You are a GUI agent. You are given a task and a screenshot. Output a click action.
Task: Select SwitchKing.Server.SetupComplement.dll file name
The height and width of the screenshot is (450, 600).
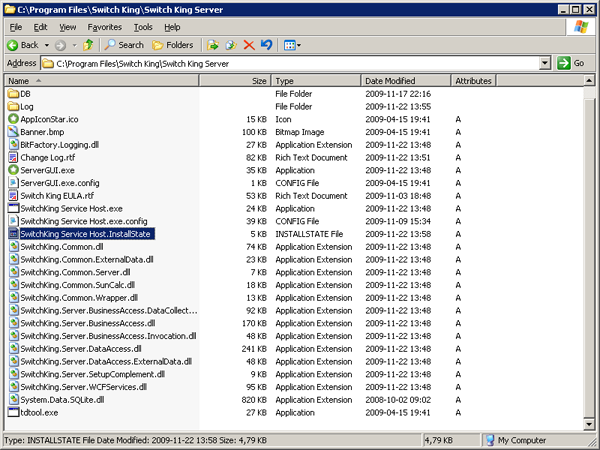point(93,374)
